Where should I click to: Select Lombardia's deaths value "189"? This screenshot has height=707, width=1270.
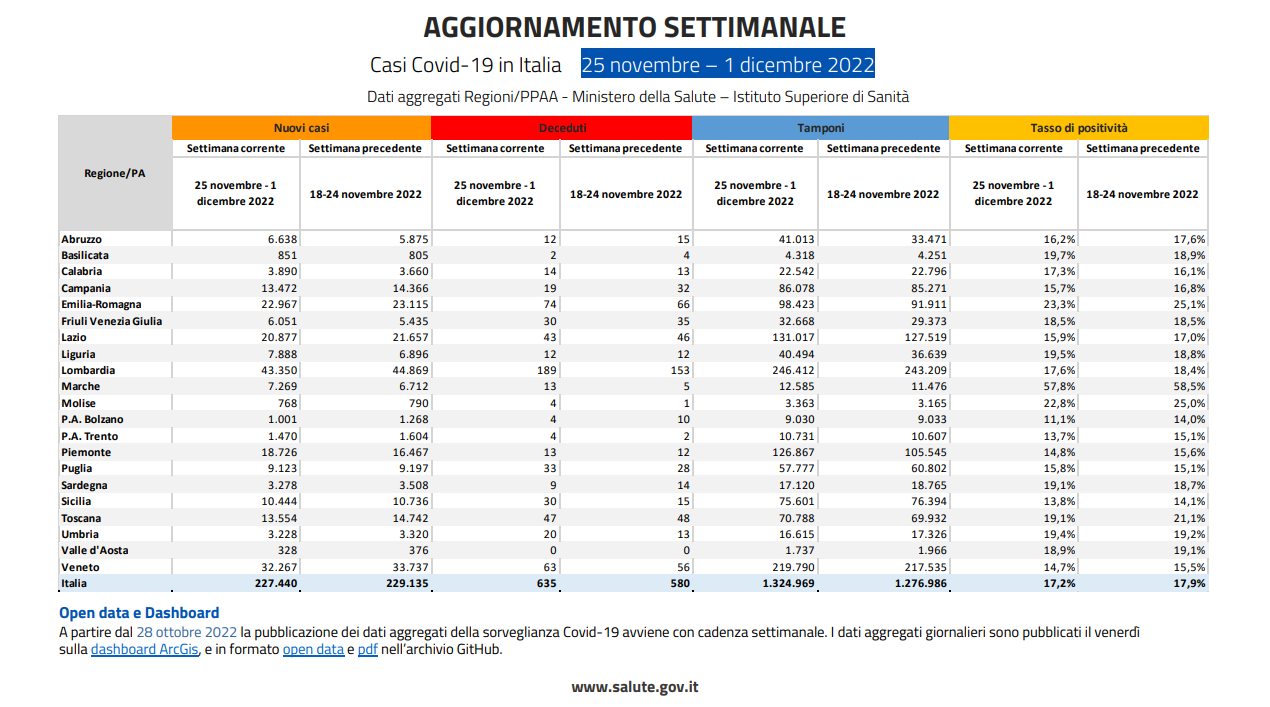(549, 370)
